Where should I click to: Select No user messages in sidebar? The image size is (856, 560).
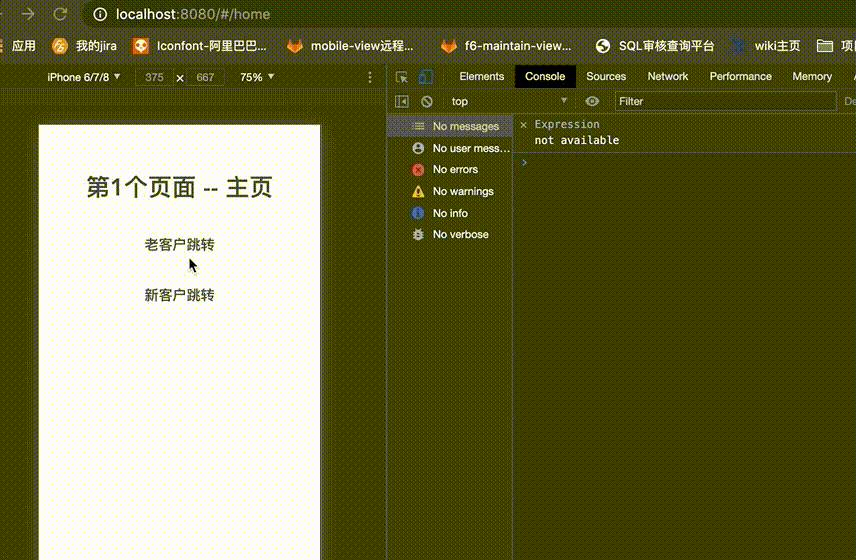click(x=451, y=148)
